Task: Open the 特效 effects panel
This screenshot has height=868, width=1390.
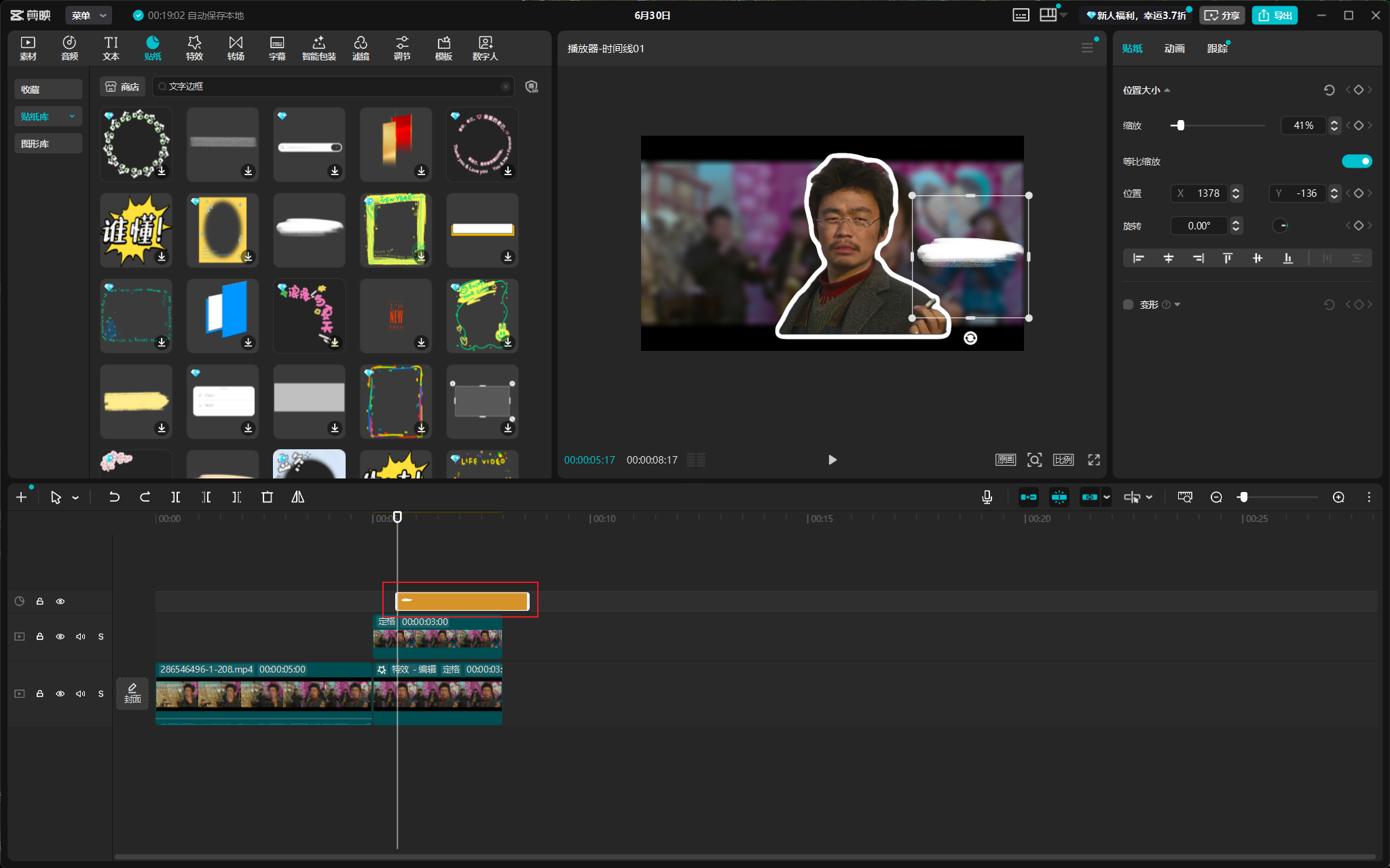Action: [x=194, y=48]
